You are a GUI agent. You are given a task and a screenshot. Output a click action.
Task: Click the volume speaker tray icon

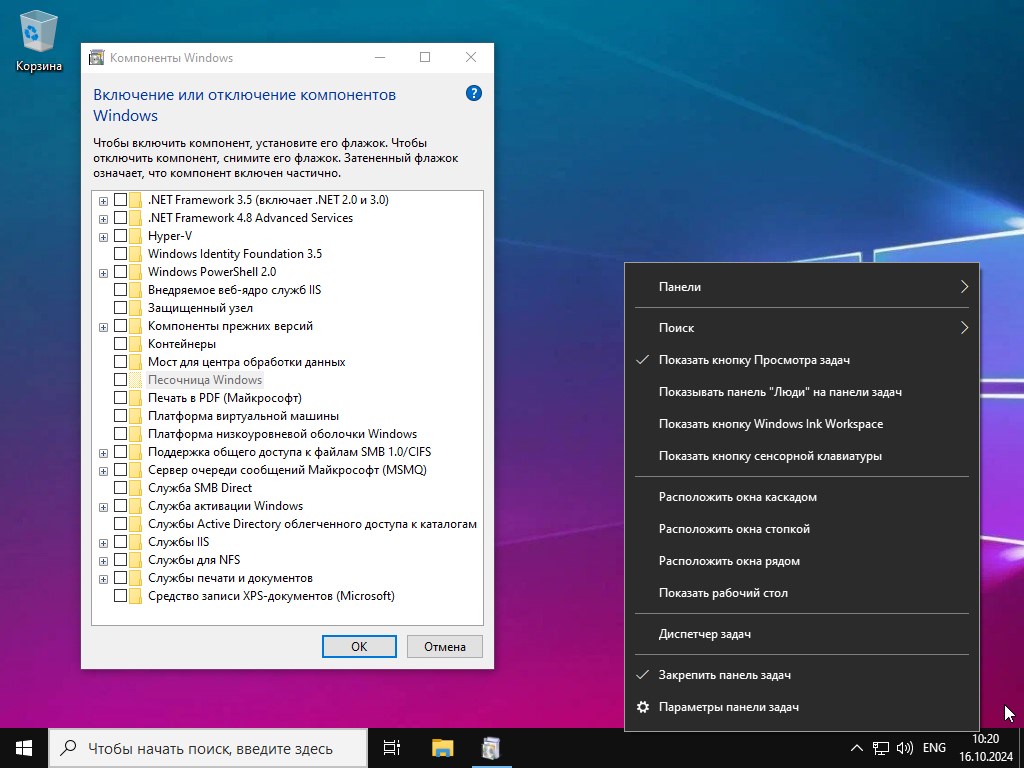pos(905,747)
